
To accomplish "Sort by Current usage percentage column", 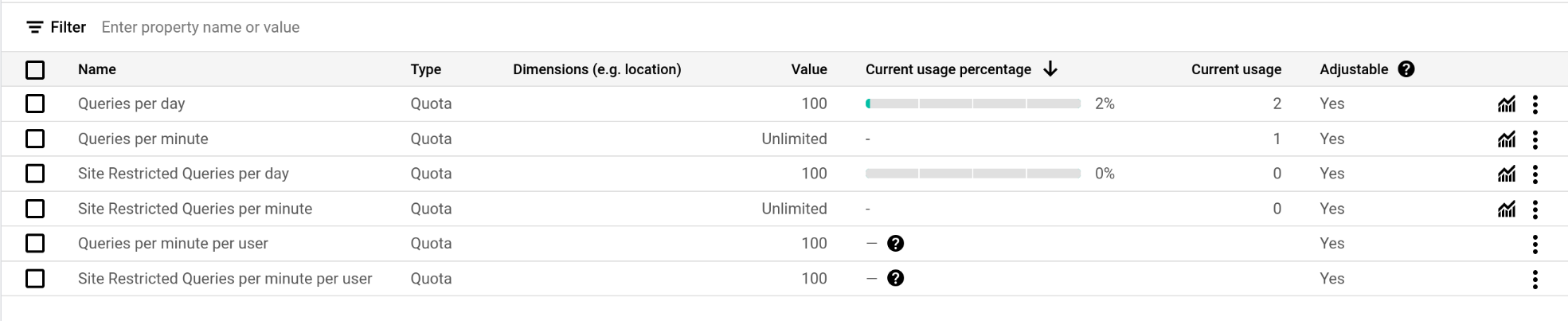I will point(948,69).
